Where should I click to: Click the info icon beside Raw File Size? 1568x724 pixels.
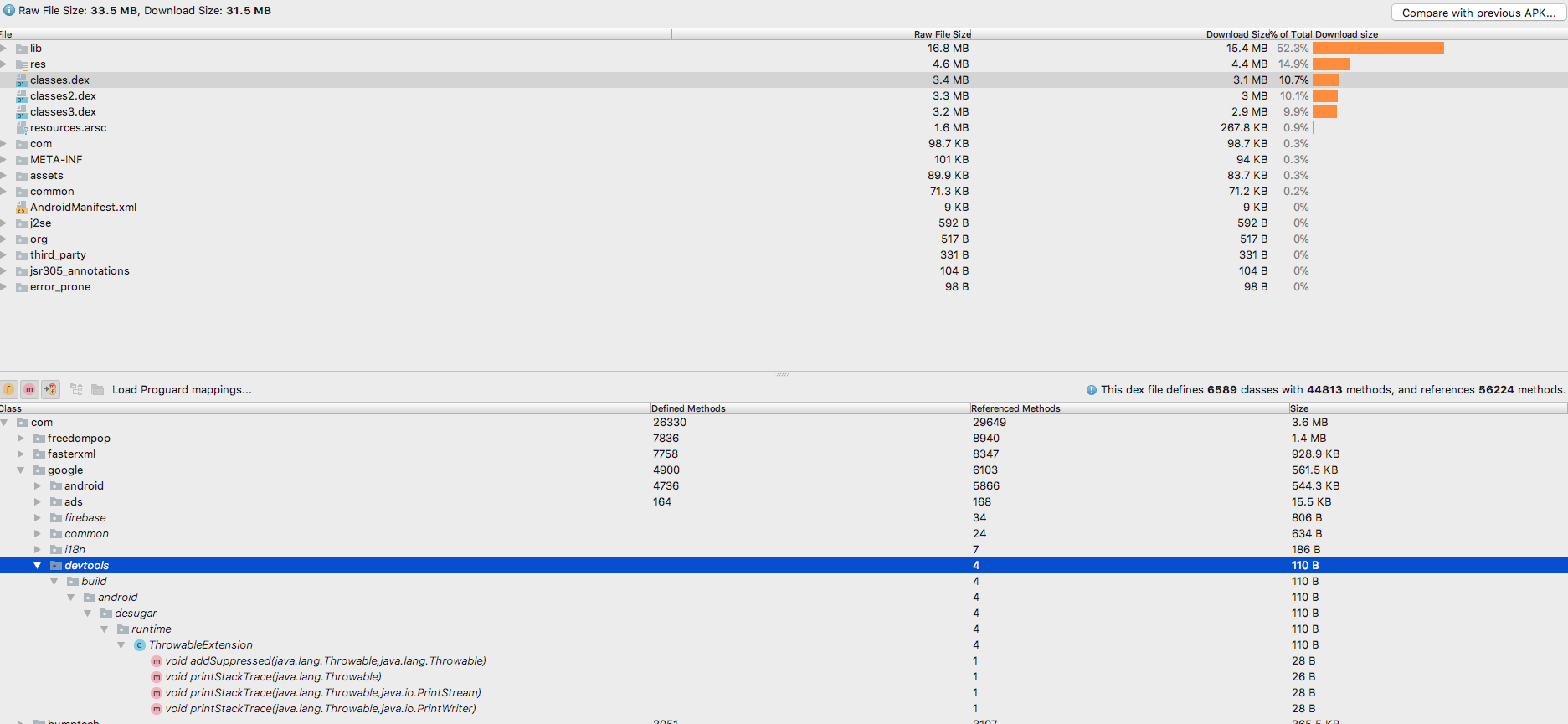coord(9,11)
